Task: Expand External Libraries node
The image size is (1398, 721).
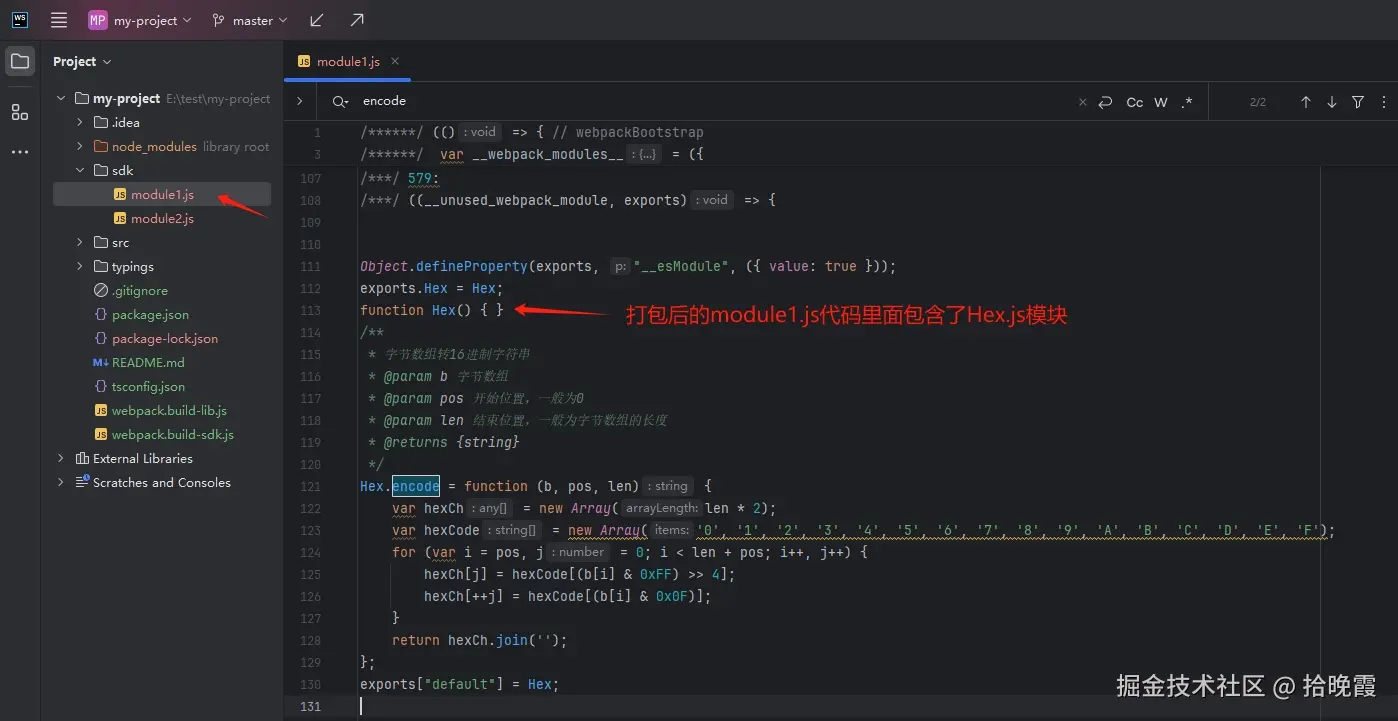Action: click(62, 458)
